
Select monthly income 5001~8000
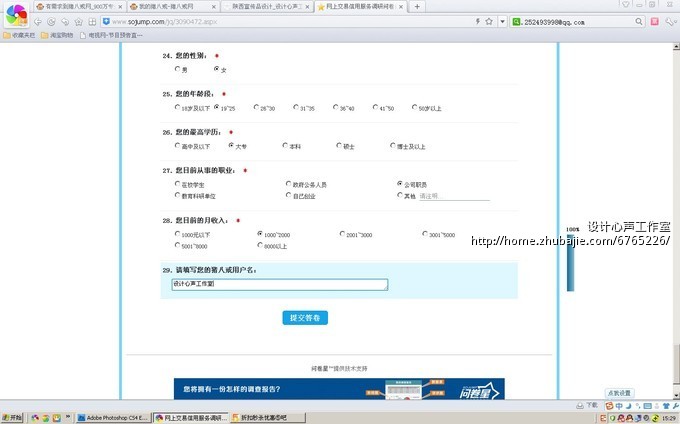(177, 245)
